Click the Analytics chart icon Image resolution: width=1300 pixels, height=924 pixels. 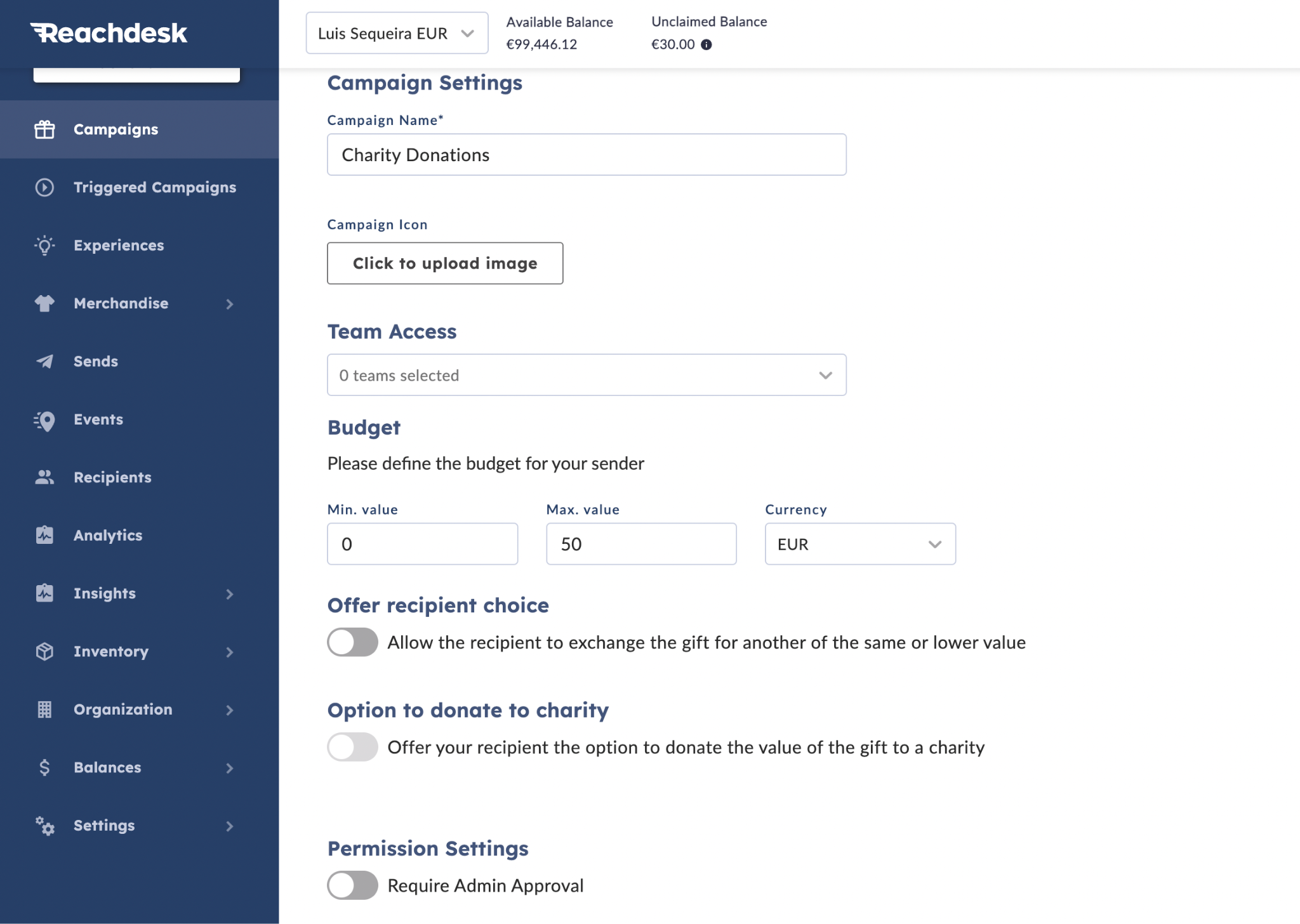coord(44,535)
